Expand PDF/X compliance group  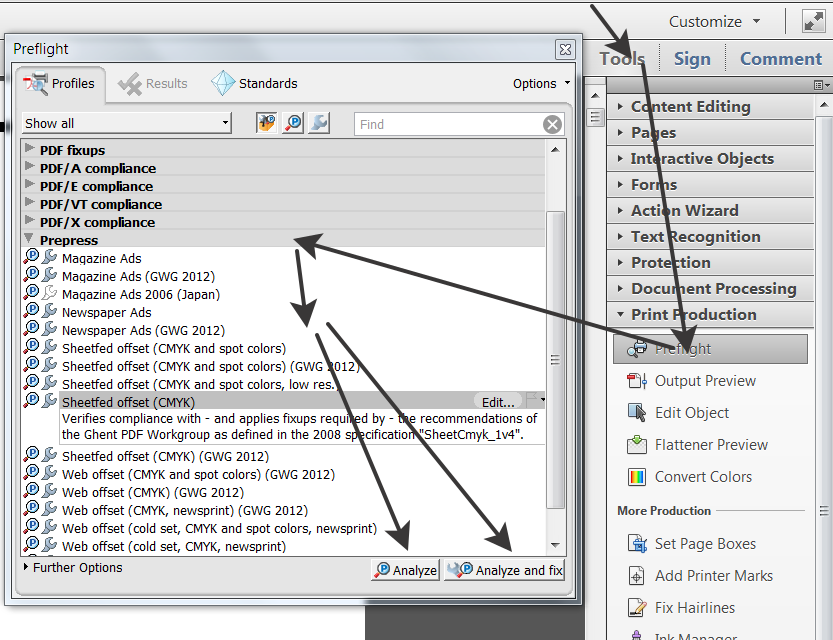pyautogui.click(x=29, y=220)
